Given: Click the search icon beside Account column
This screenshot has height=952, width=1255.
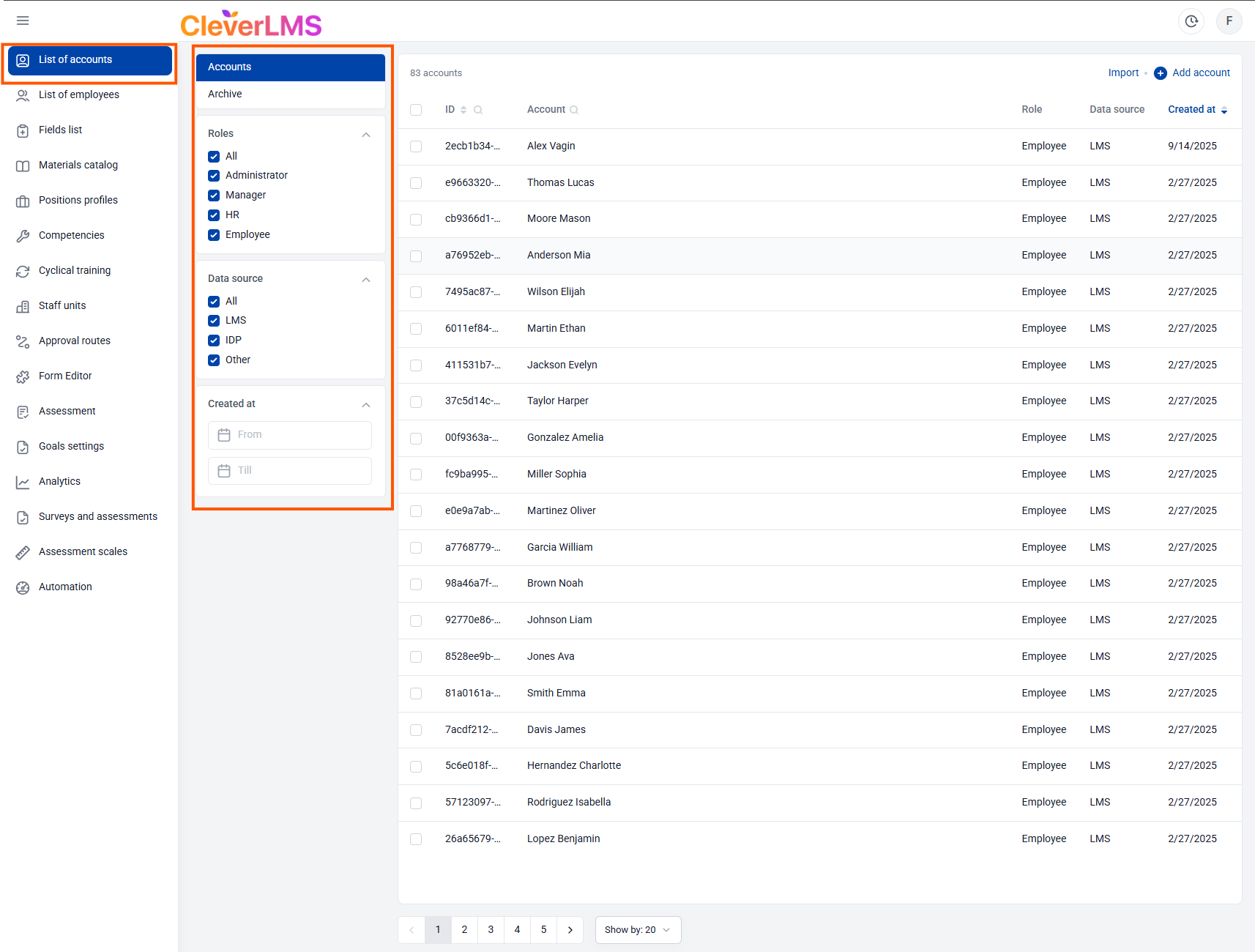Looking at the screenshot, I should pyautogui.click(x=574, y=110).
